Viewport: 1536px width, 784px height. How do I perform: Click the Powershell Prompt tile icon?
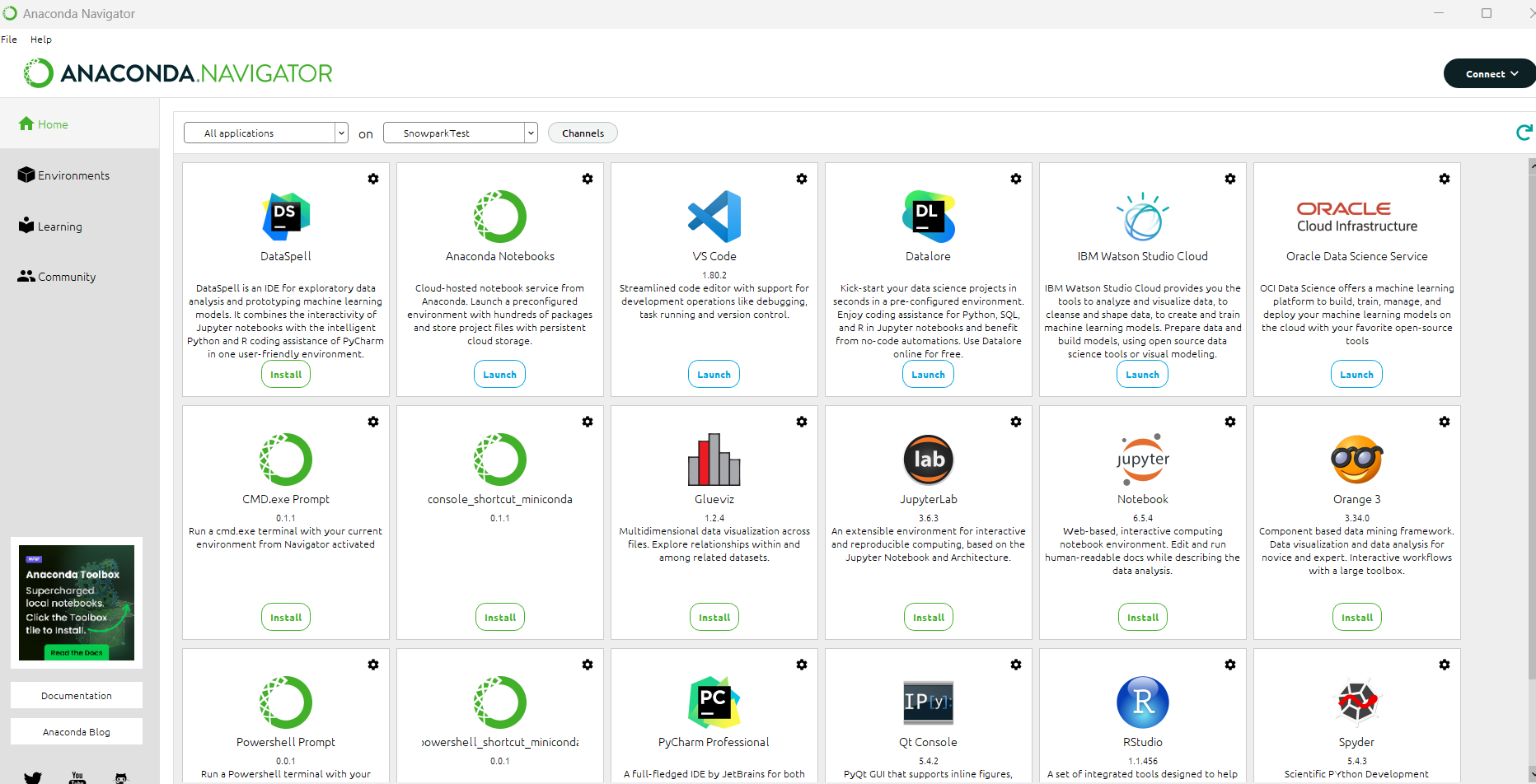click(286, 702)
